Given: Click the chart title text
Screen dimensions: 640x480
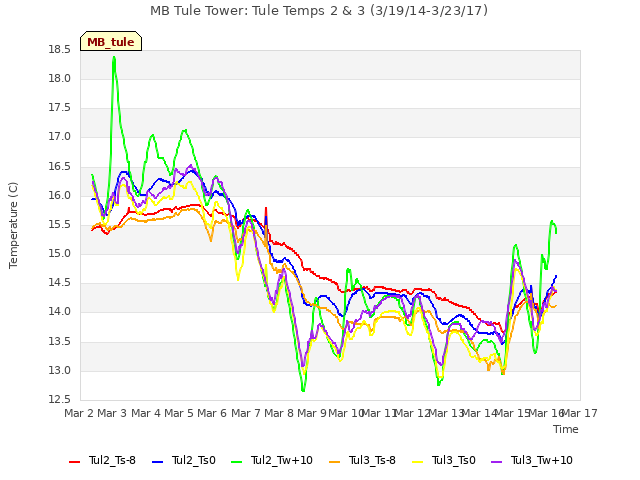Looking at the screenshot, I should (319, 11).
